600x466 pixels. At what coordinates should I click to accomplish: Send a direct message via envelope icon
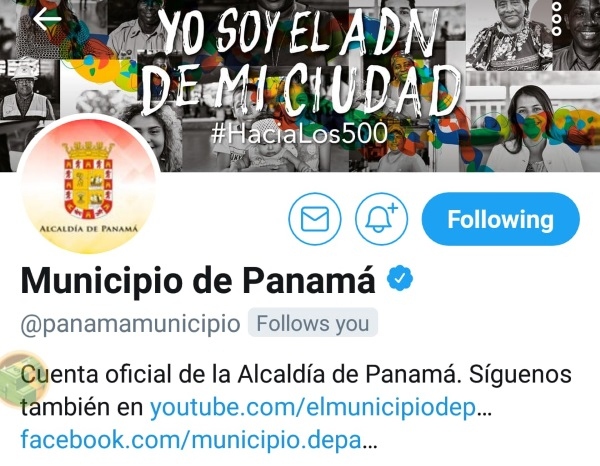click(315, 219)
